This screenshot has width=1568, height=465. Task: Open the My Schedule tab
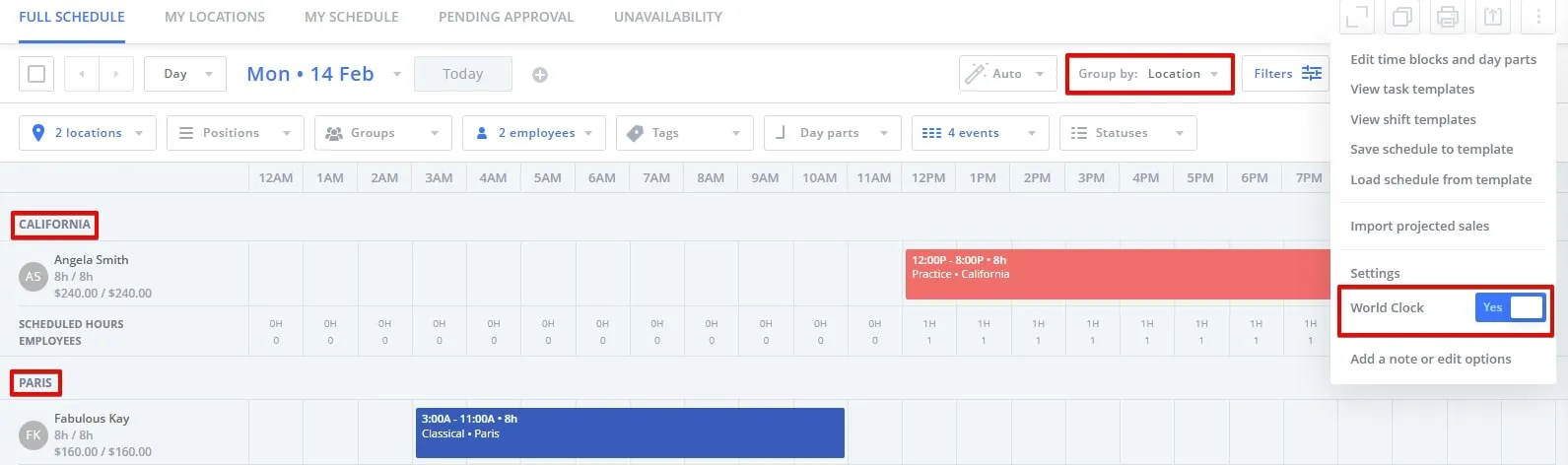tap(352, 17)
